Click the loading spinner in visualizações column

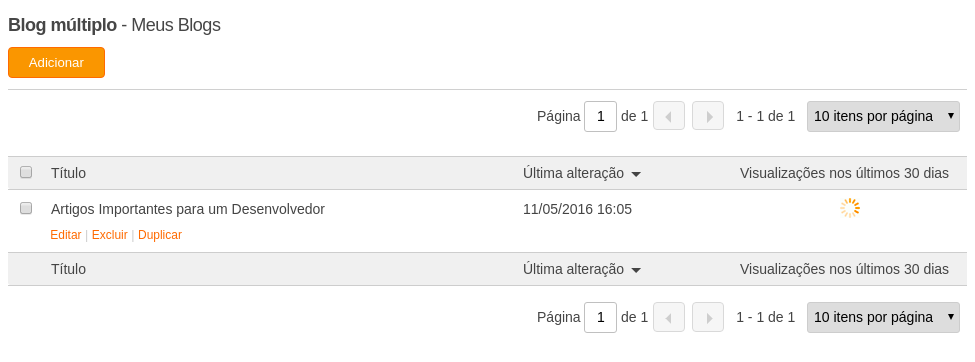click(850, 208)
